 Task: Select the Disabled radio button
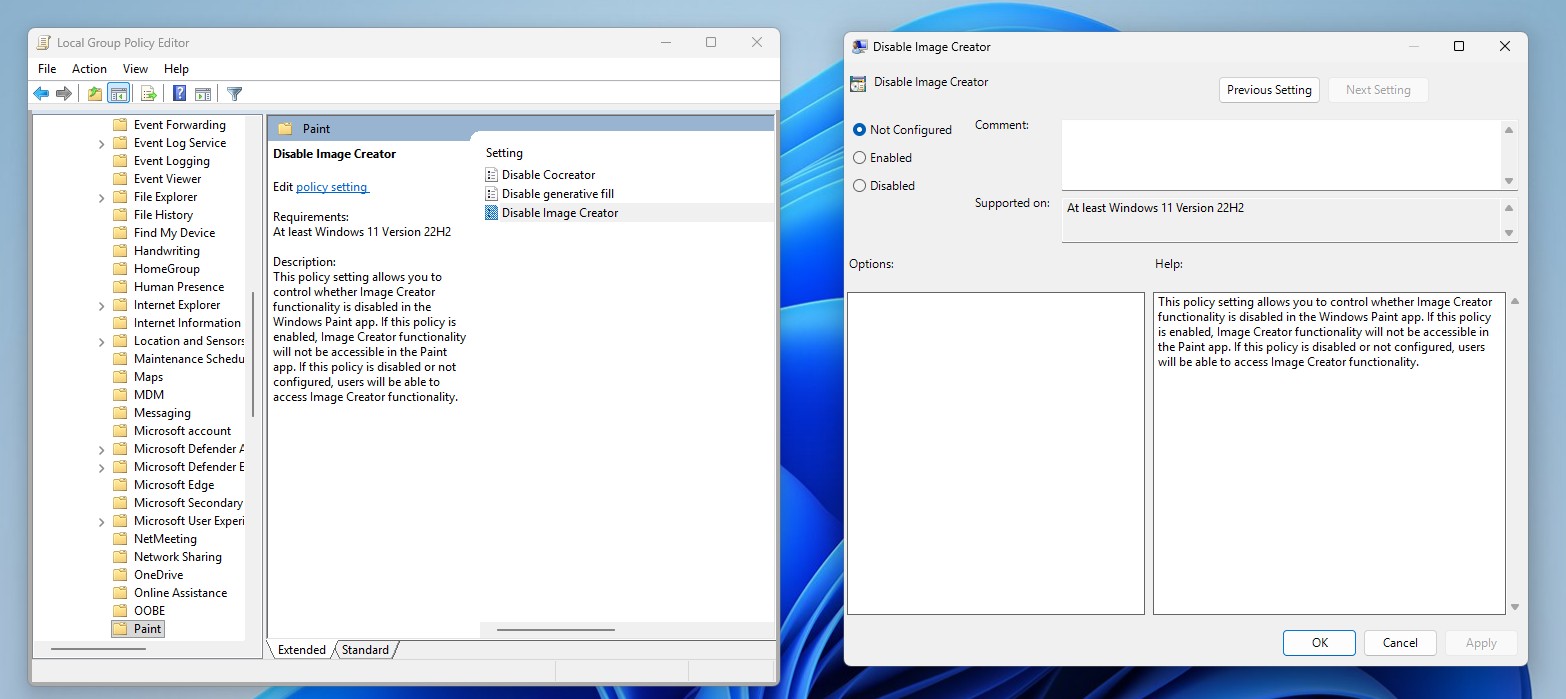(x=860, y=185)
